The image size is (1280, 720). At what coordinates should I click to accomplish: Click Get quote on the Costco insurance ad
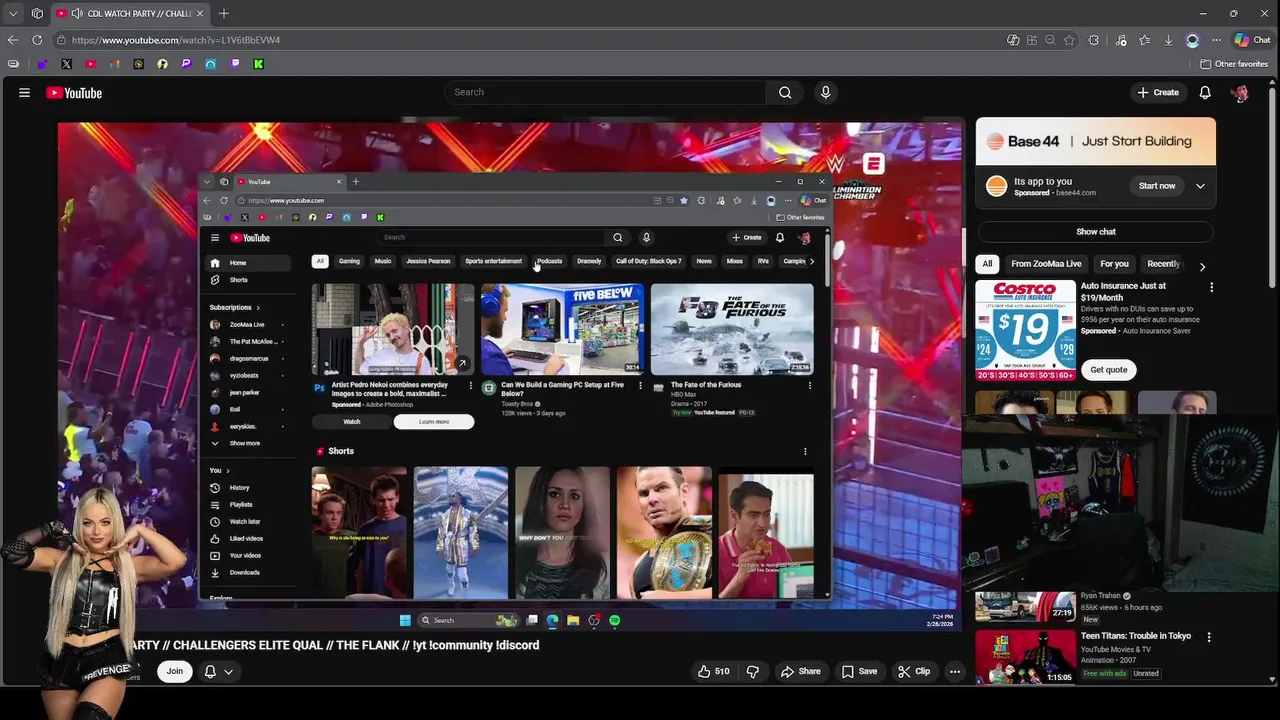click(1108, 370)
